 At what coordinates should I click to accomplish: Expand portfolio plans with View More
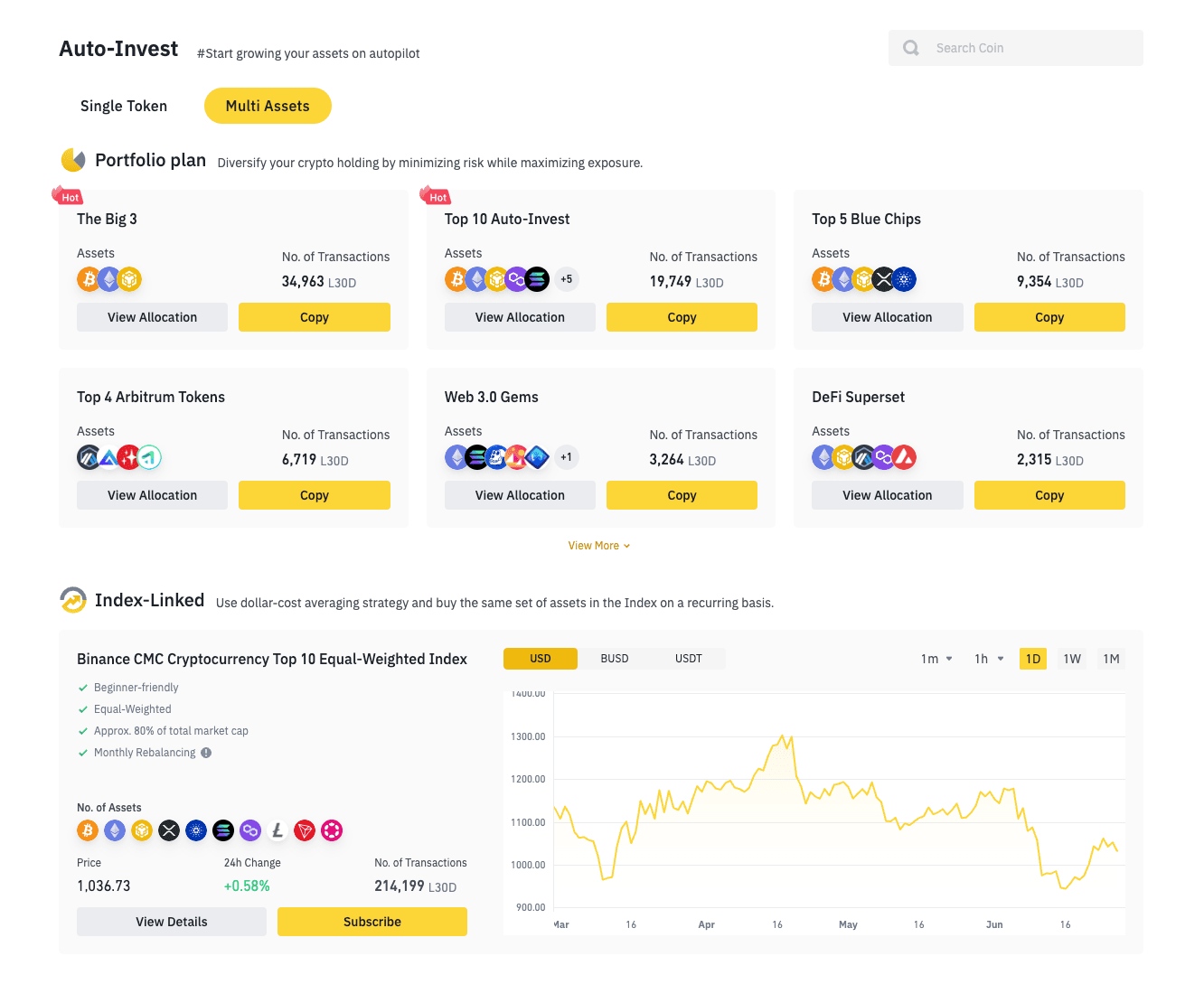[599, 546]
